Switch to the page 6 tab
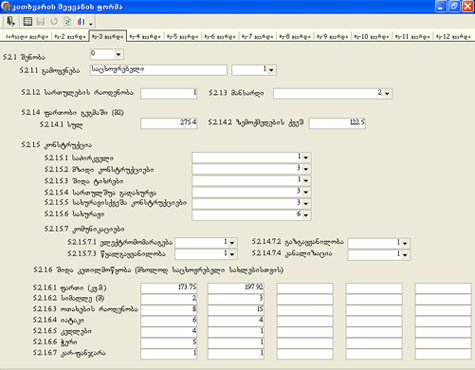475x370 pixels. pyautogui.click(x=220, y=37)
